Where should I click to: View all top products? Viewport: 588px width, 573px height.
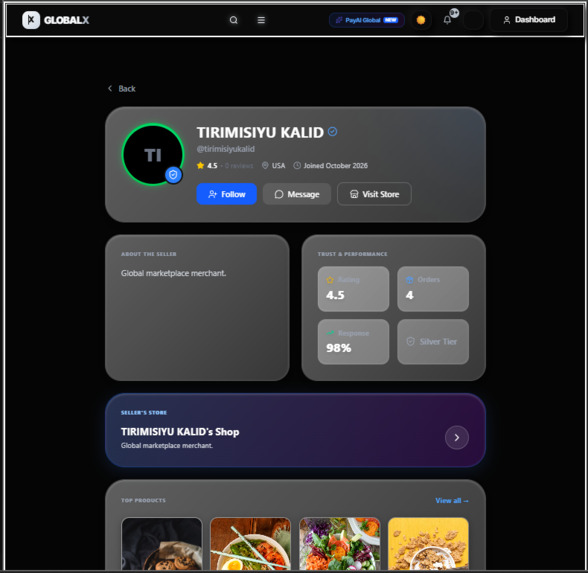pyautogui.click(x=452, y=500)
